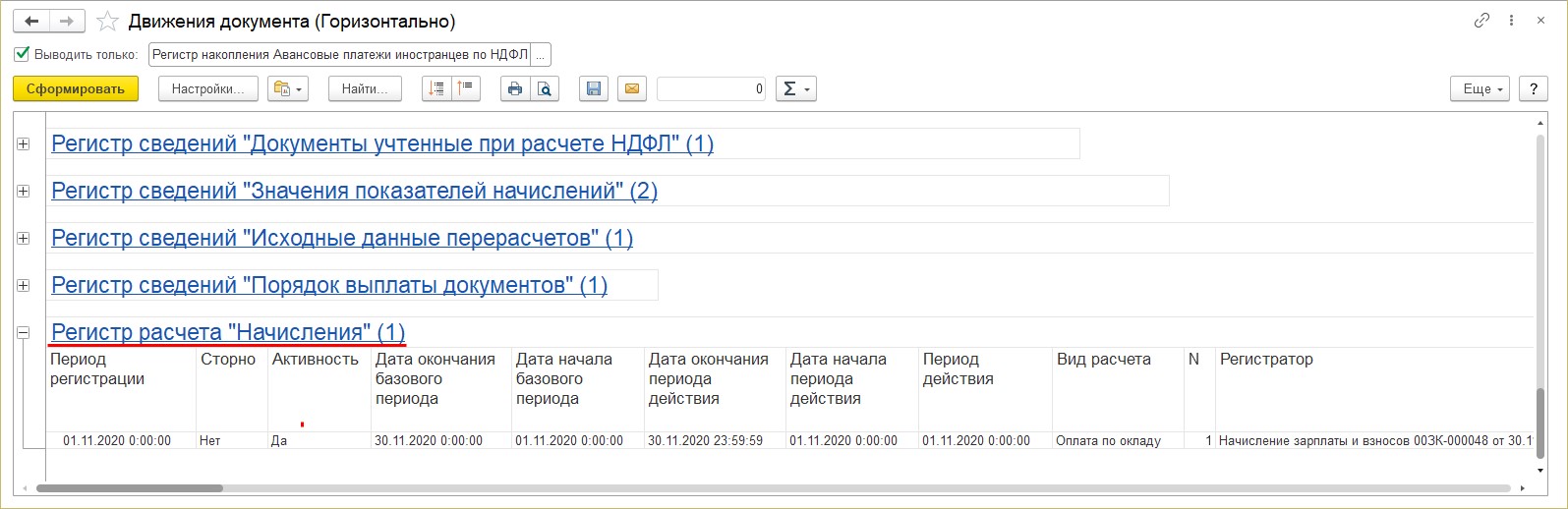This screenshot has height=509, width=1568.
Task: Open help with the question mark button
Action: [1534, 88]
